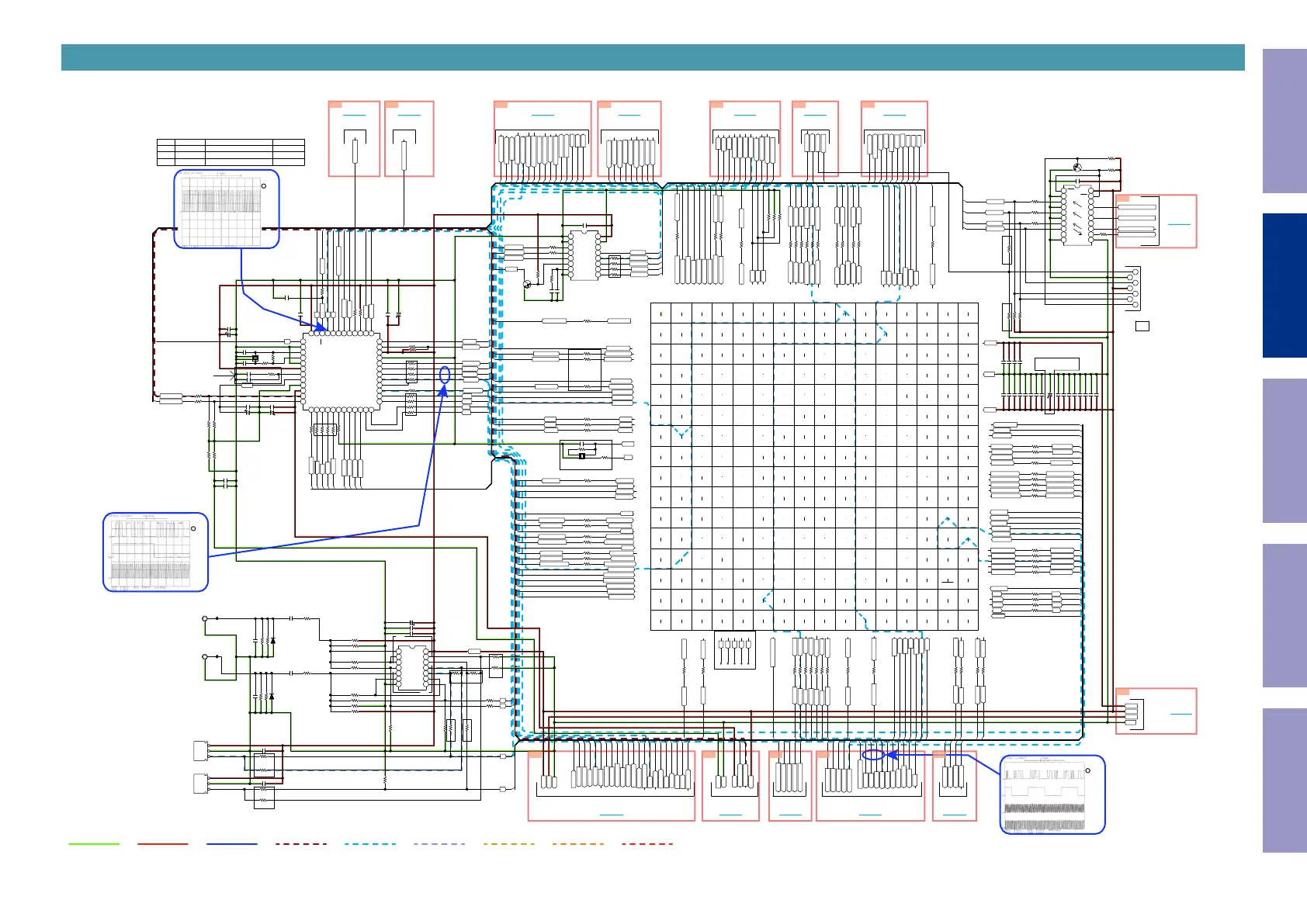Select the dark blue active side tab
The image size is (1307, 924).
tap(1284, 286)
